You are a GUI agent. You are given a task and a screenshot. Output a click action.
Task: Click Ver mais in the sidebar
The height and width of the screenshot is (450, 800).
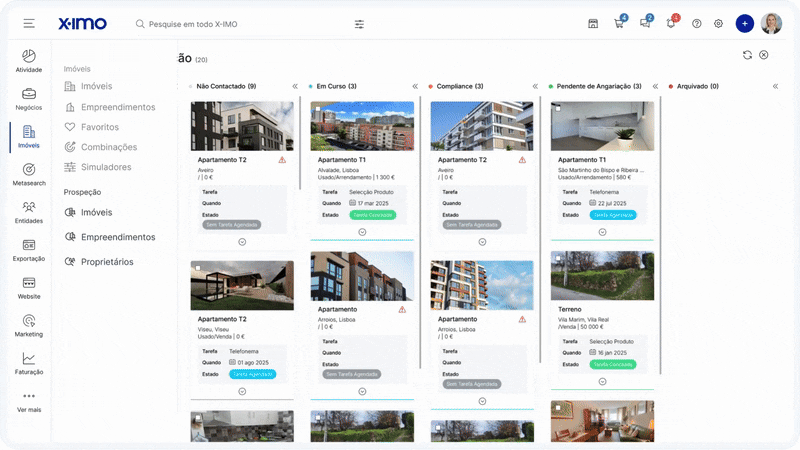(x=29, y=401)
